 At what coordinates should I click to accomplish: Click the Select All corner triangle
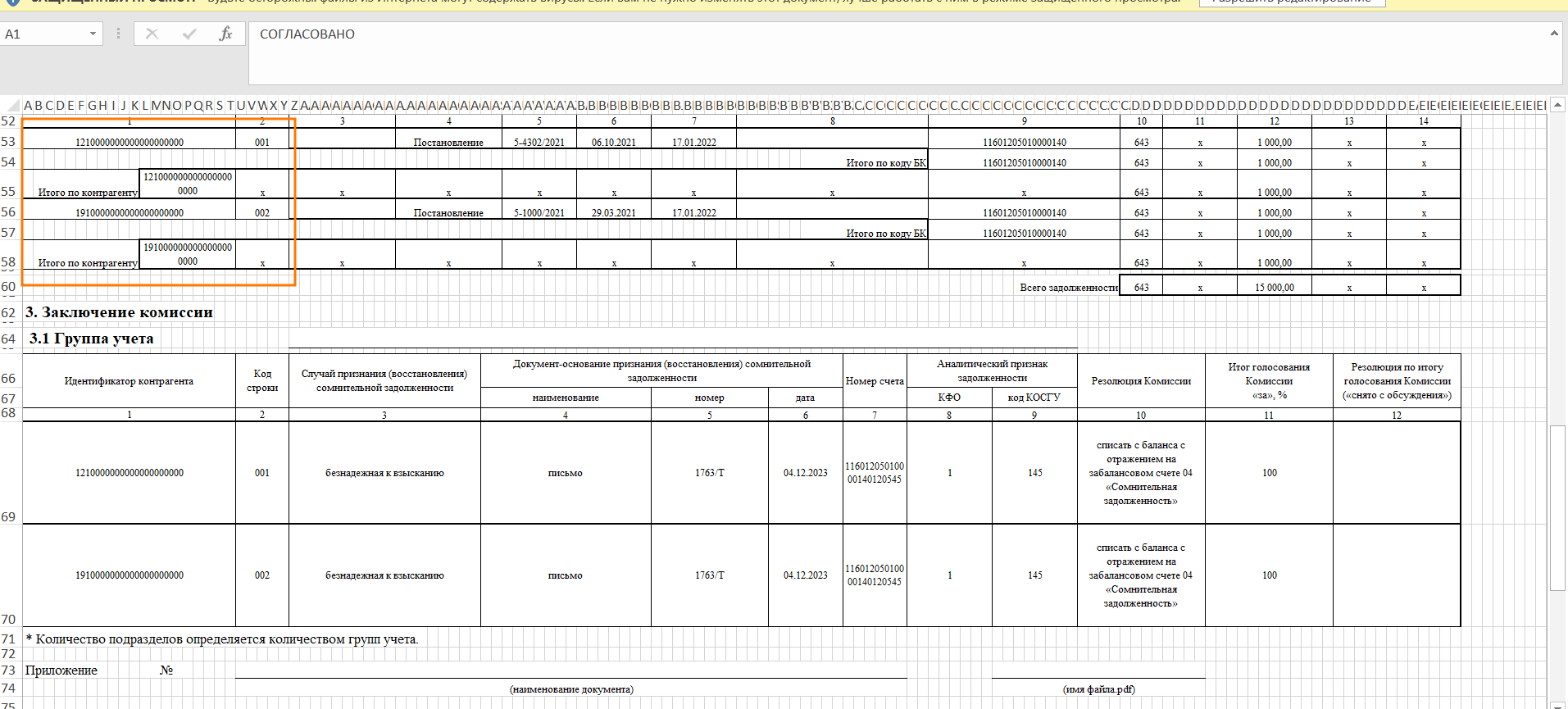pos(11,105)
